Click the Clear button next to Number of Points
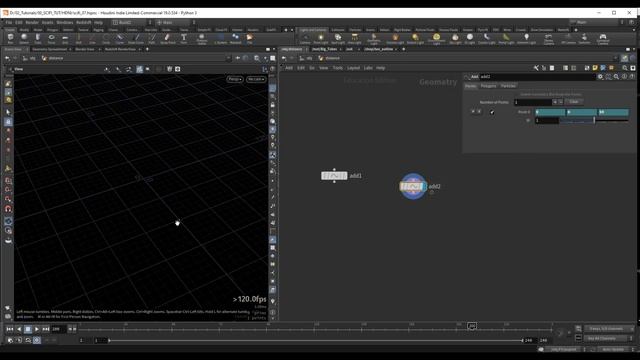 [x=574, y=102]
